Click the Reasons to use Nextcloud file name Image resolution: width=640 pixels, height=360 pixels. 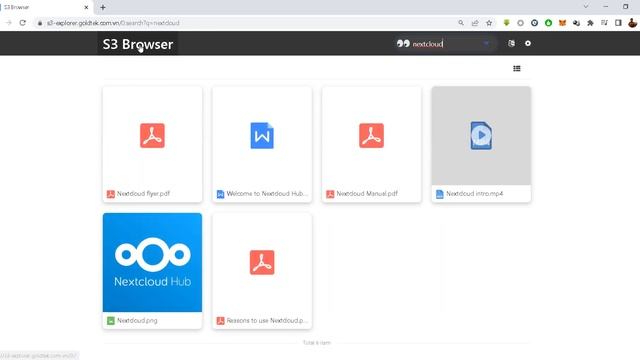pyautogui.click(x=267, y=320)
